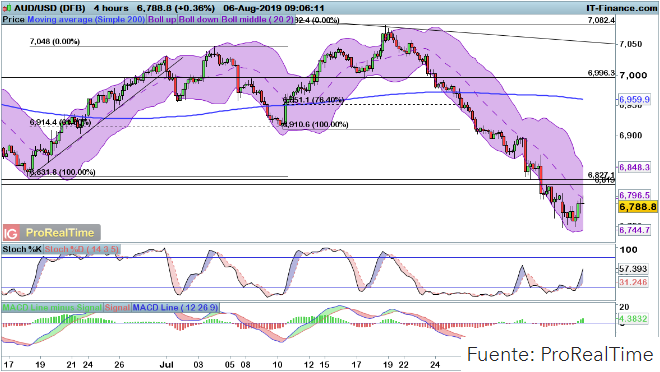Click the 26 date axis label
This screenshot has height=372, width=660.
tap(120, 364)
